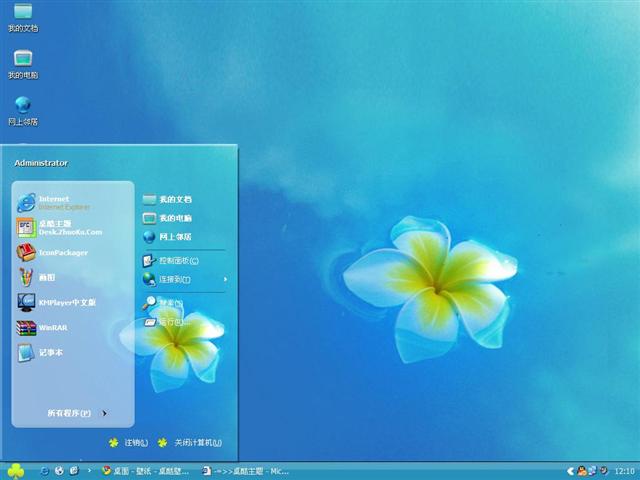Click the 12:10 clock in the taskbar
The height and width of the screenshot is (480, 640).
(x=624, y=471)
